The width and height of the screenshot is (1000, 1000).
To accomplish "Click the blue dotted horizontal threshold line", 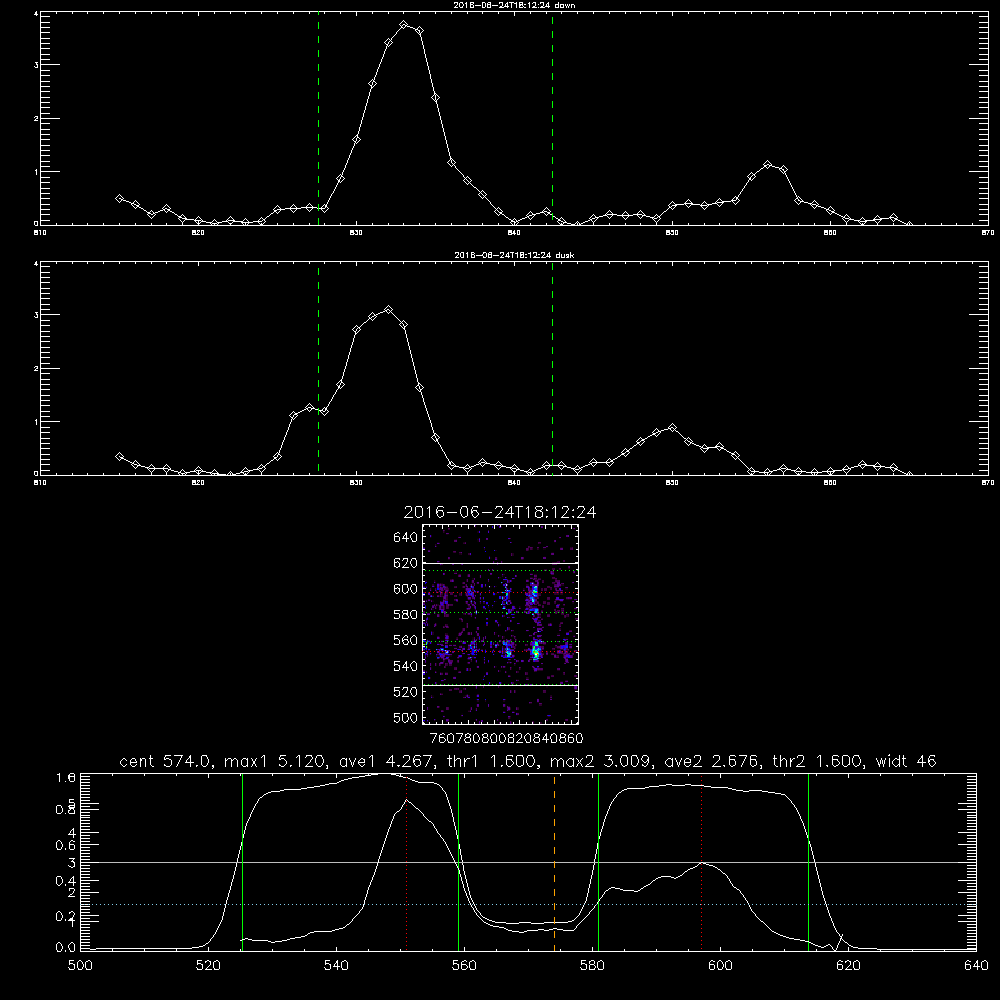I will point(528,904).
